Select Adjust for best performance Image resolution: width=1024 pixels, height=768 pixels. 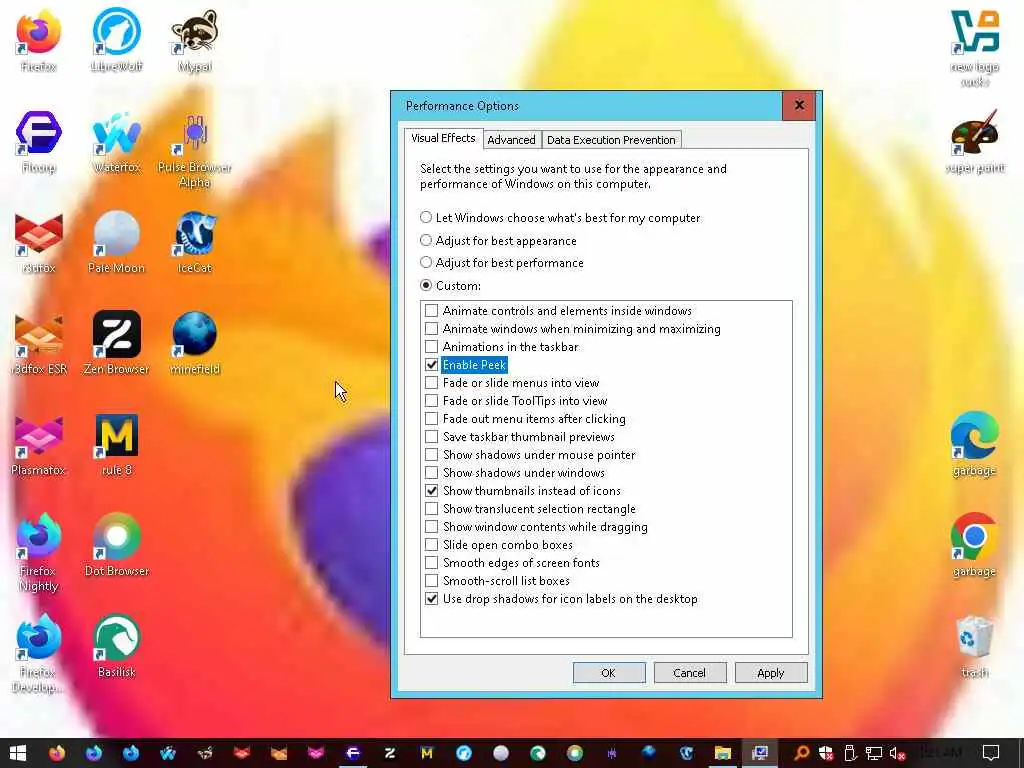502,263
